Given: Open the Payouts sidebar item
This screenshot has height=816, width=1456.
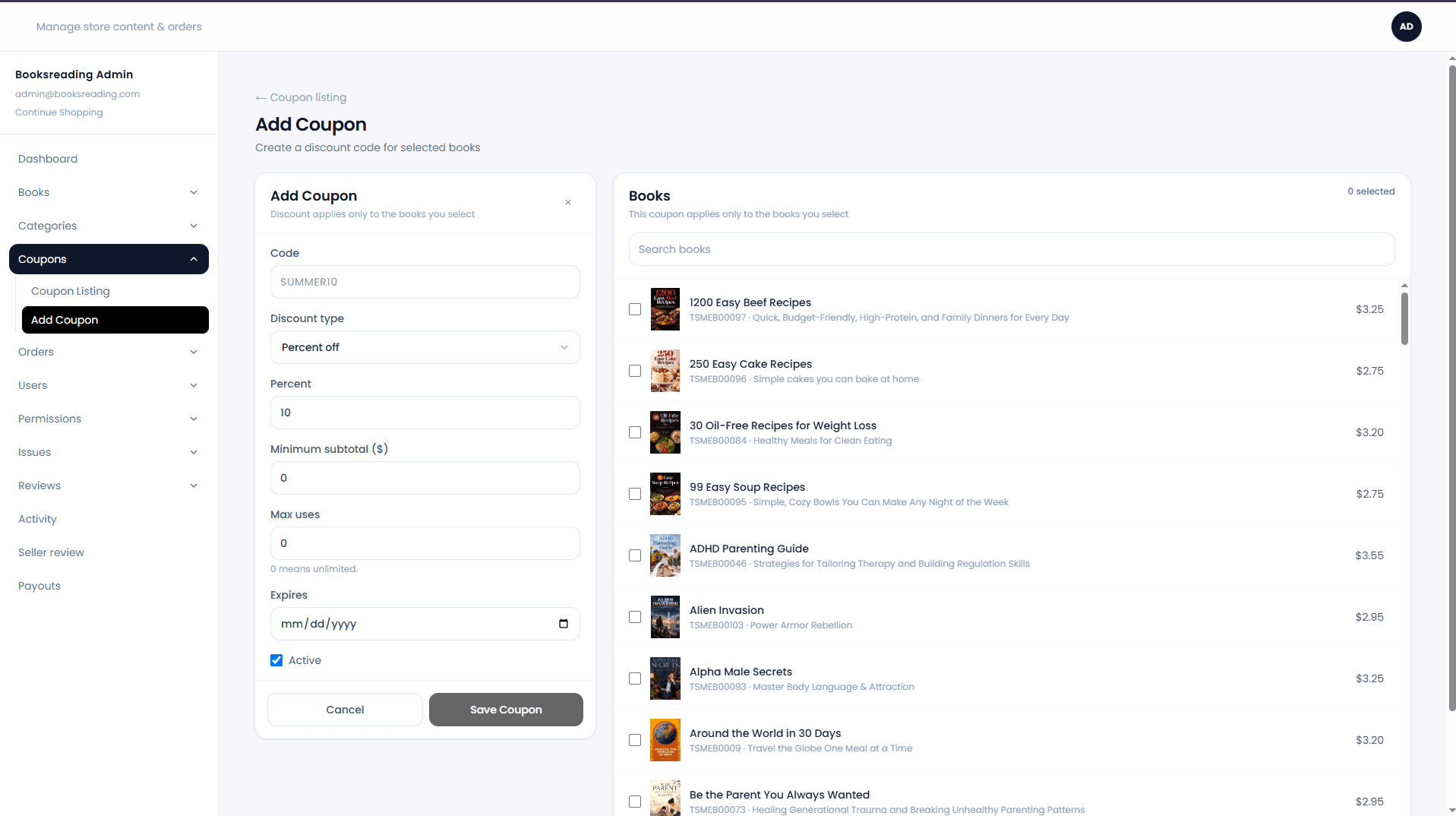Looking at the screenshot, I should (109, 586).
